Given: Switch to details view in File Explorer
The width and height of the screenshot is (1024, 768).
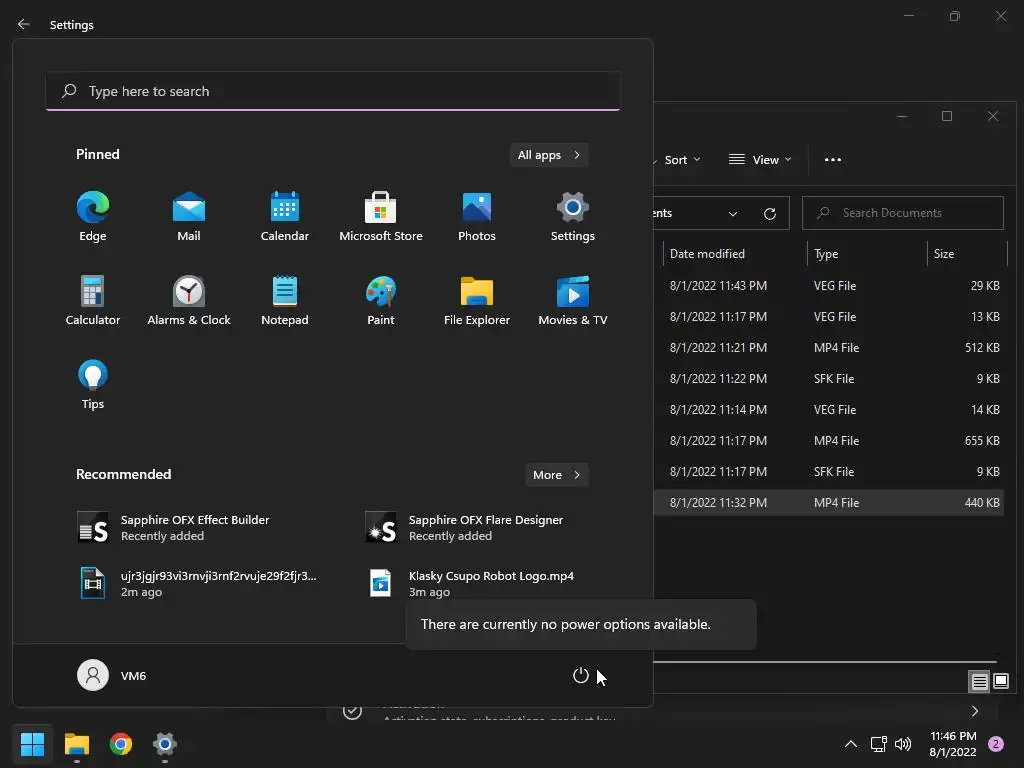Looking at the screenshot, I should pyautogui.click(x=979, y=682).
